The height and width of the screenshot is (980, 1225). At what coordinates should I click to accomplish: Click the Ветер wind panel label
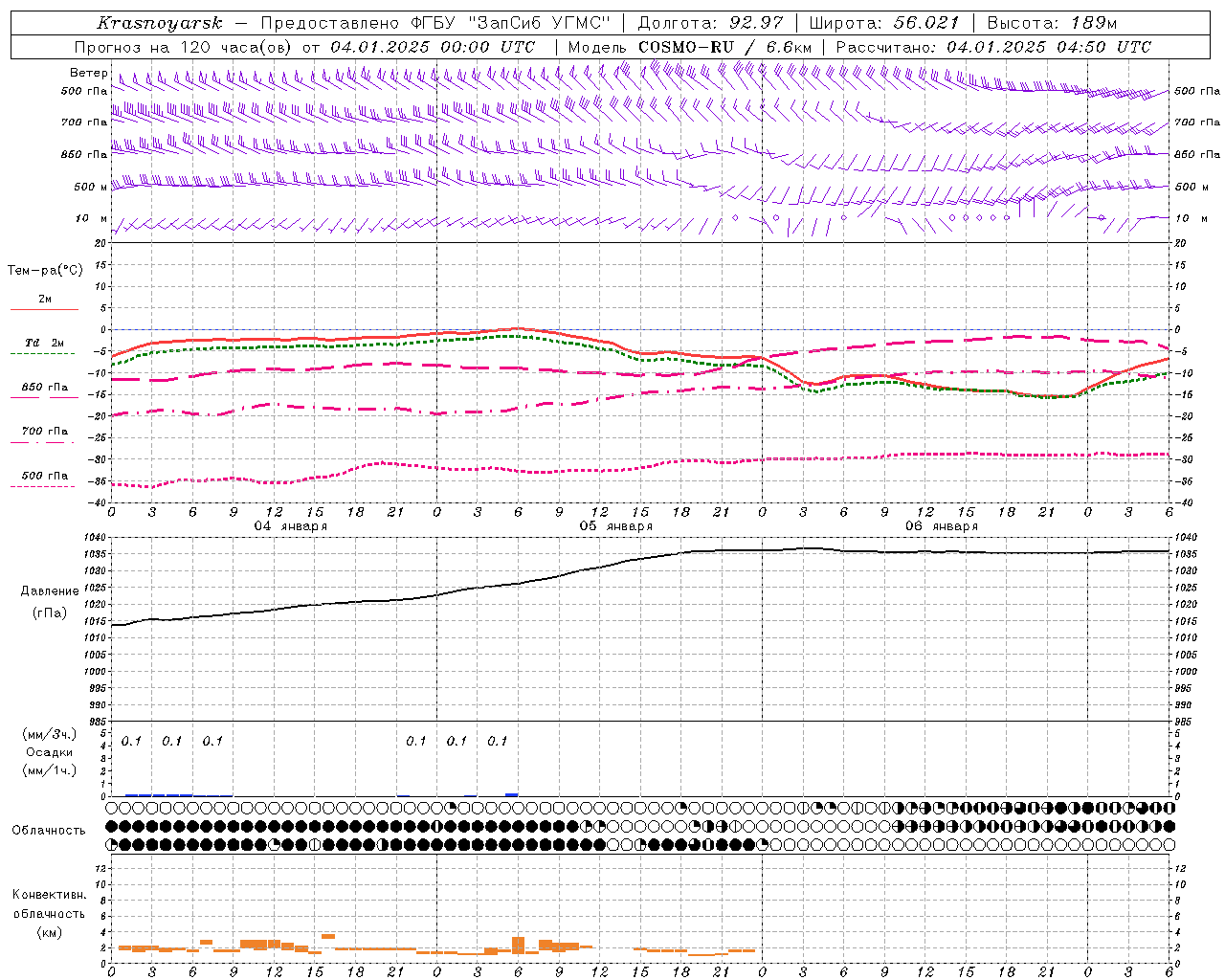point(88,73)
